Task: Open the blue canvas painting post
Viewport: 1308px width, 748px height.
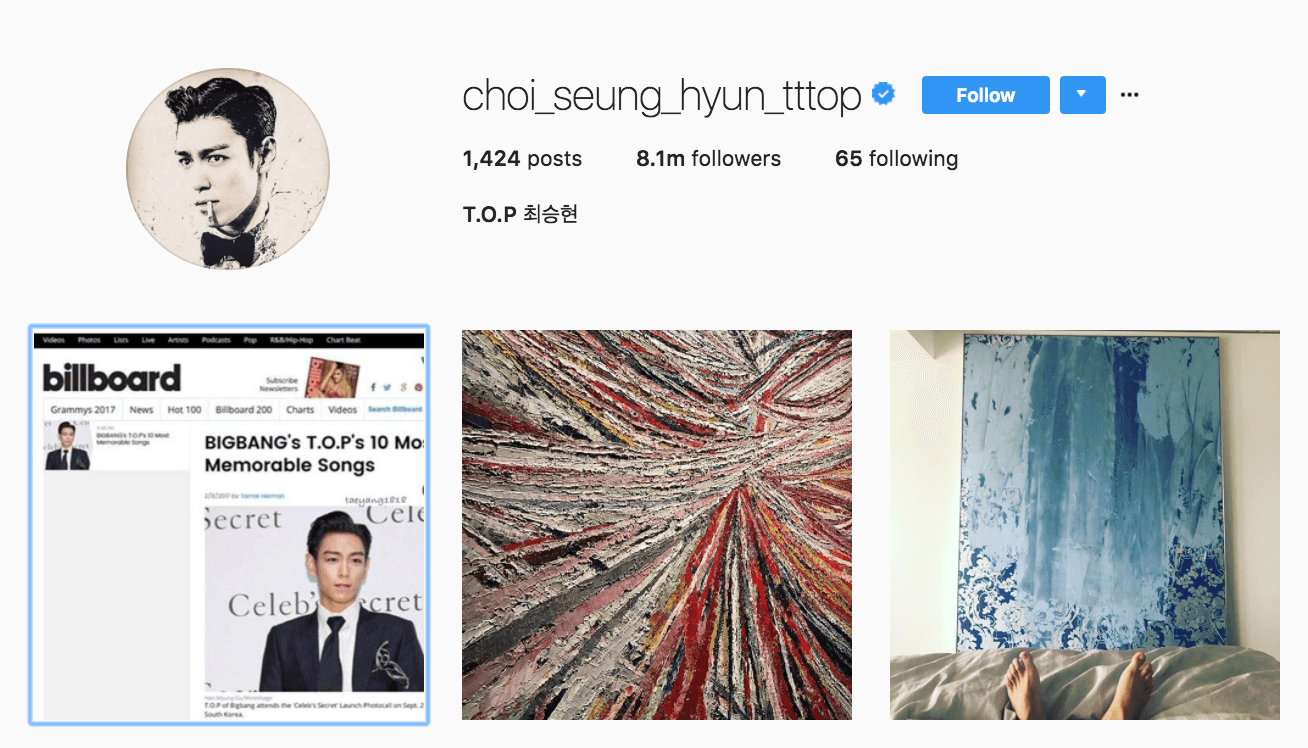Action: [x=1085, y=525]
